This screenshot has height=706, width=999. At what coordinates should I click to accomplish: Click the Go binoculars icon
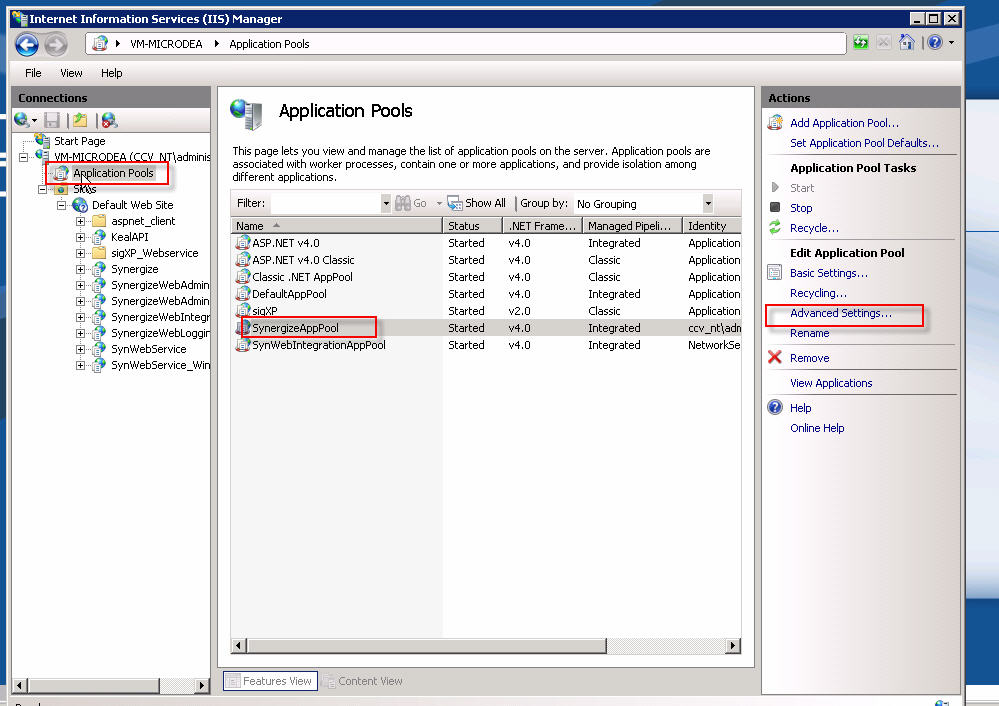point(403,203)
